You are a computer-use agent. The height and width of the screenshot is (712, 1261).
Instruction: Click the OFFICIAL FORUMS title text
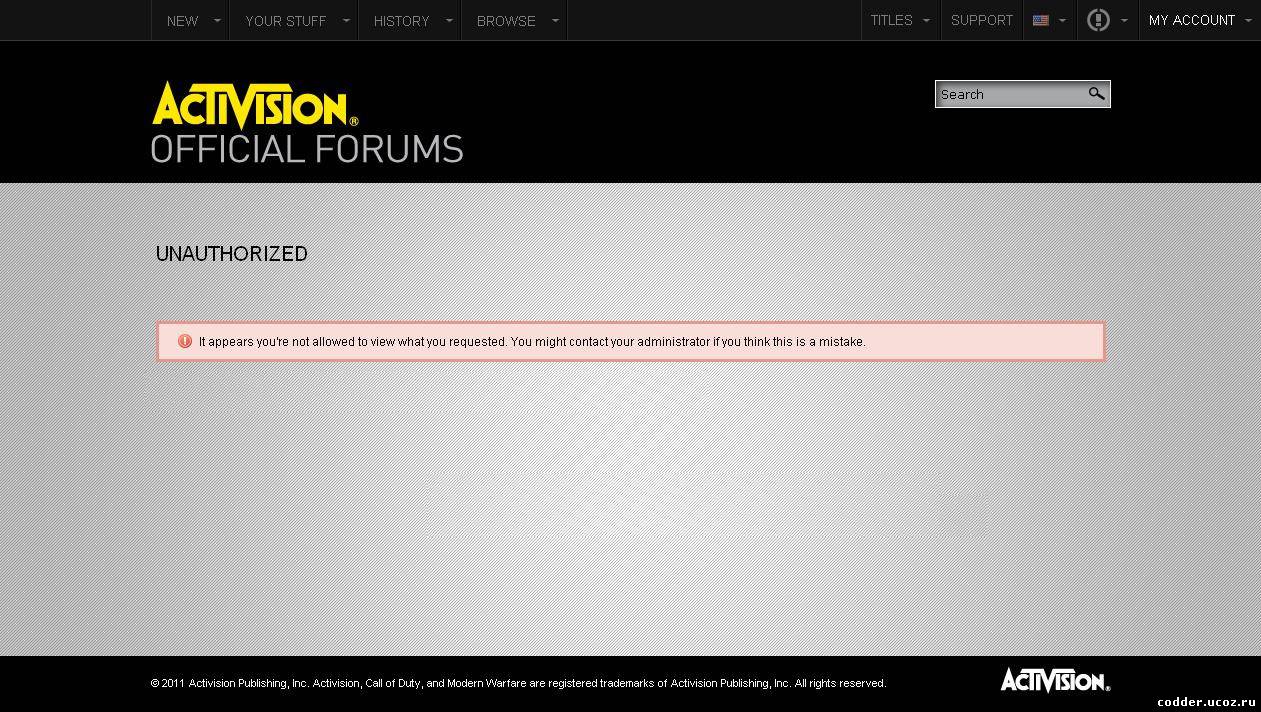coord(306,149)
